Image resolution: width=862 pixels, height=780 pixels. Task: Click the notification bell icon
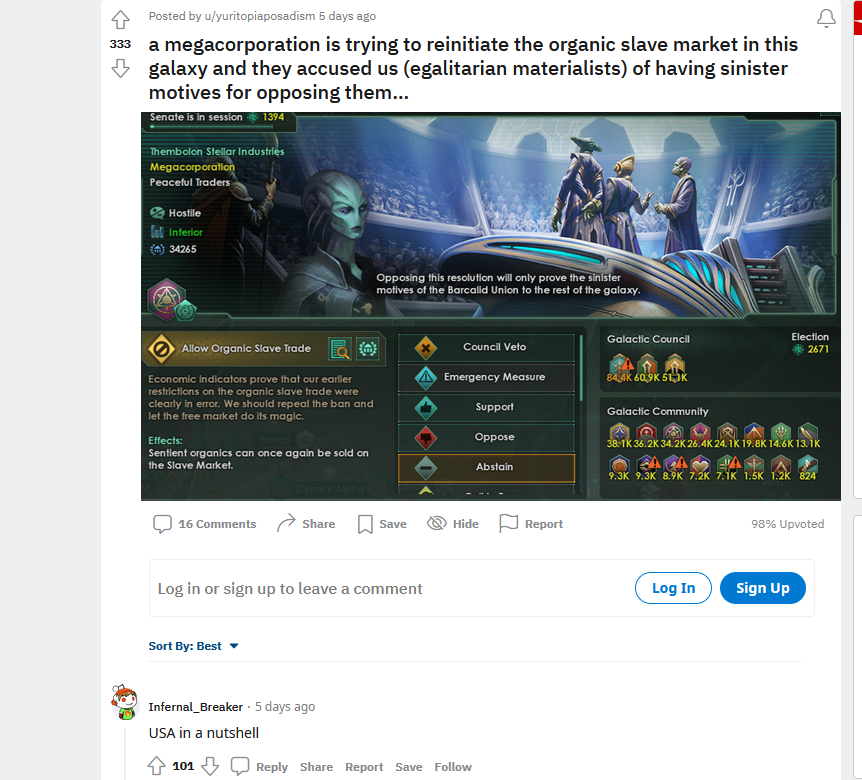pyautogui.click(x=826, y=18)
